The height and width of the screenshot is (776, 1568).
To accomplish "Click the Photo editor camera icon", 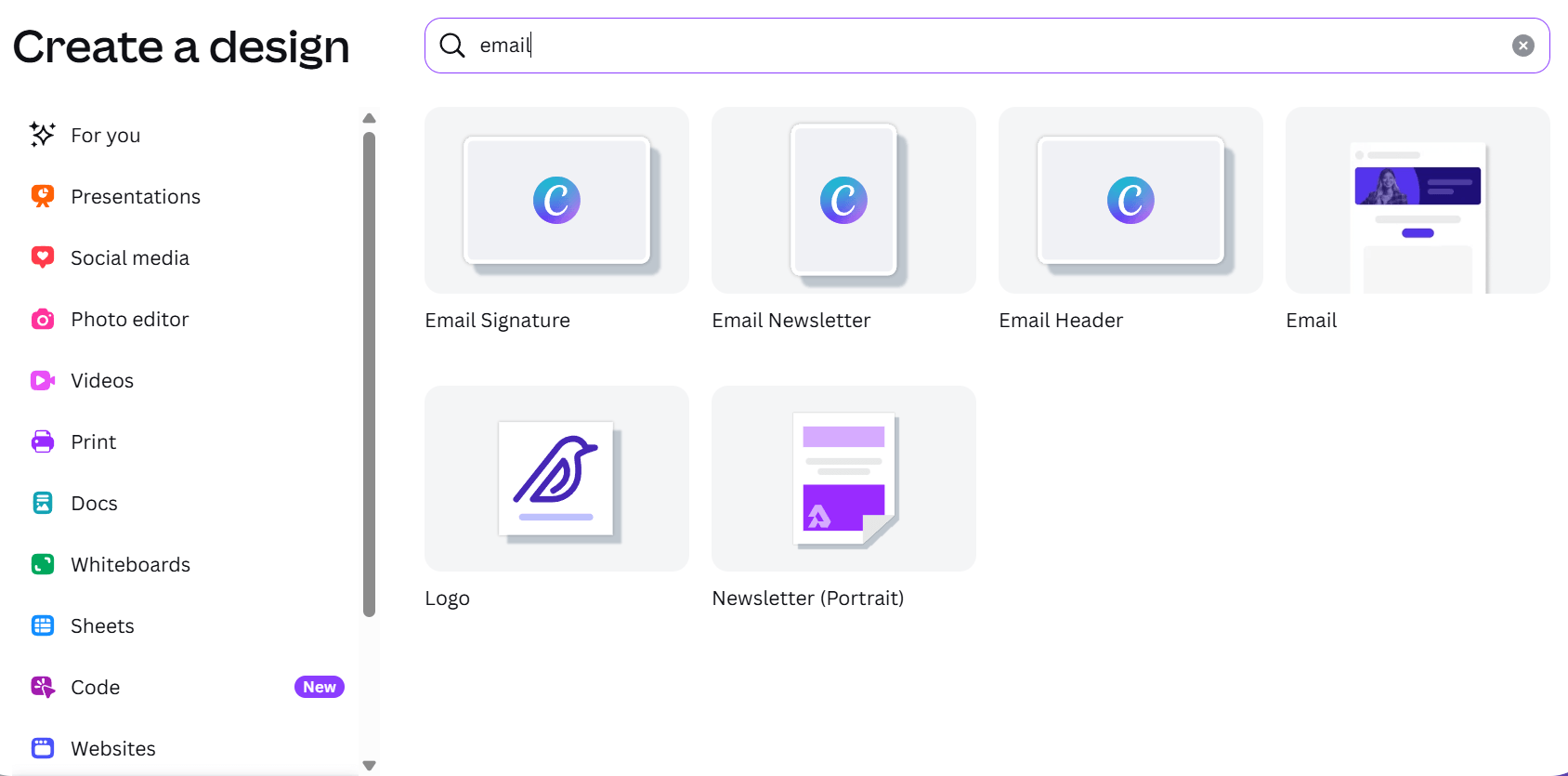I will point(42,319).
